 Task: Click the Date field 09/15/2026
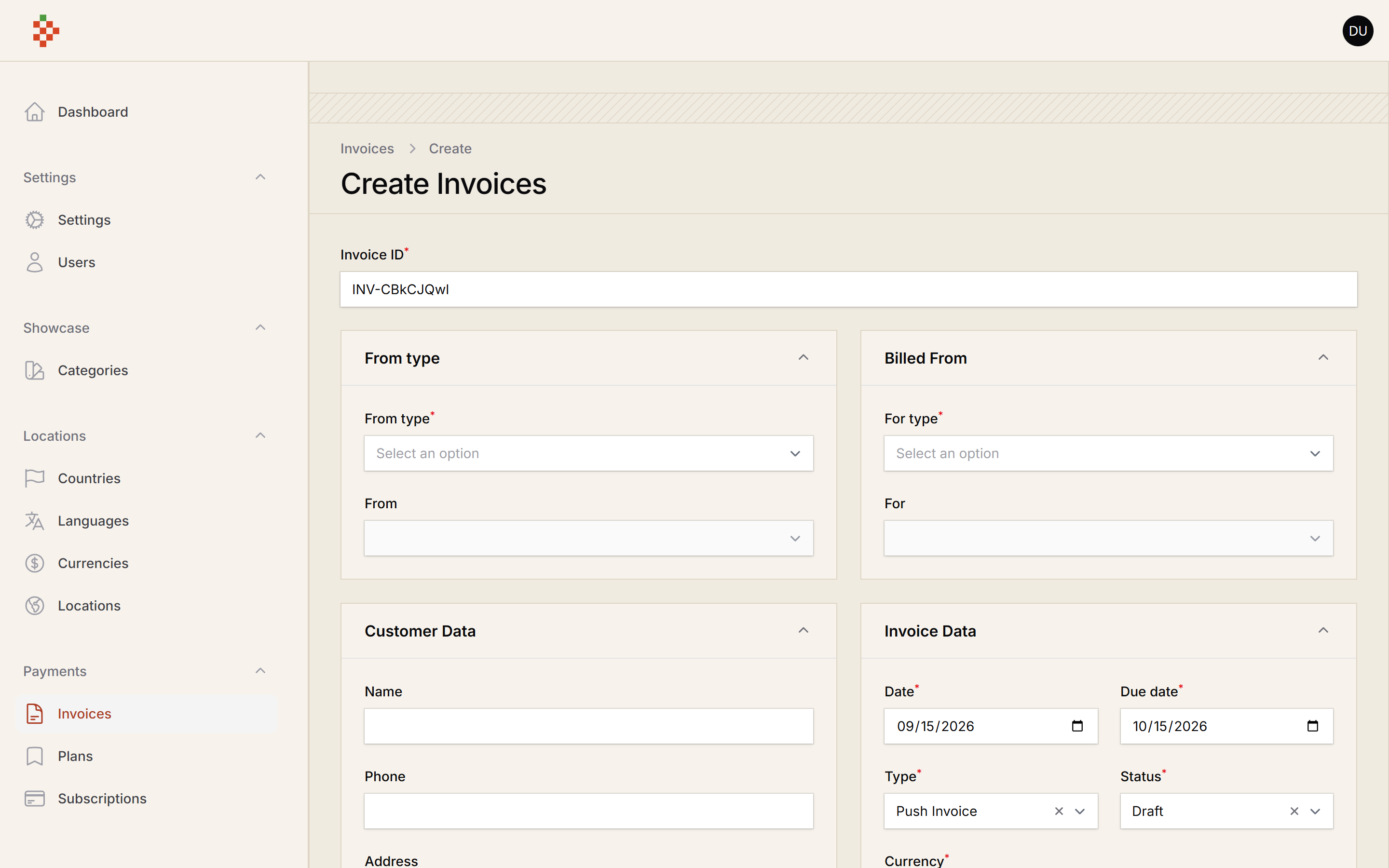[x=991, y=726]
